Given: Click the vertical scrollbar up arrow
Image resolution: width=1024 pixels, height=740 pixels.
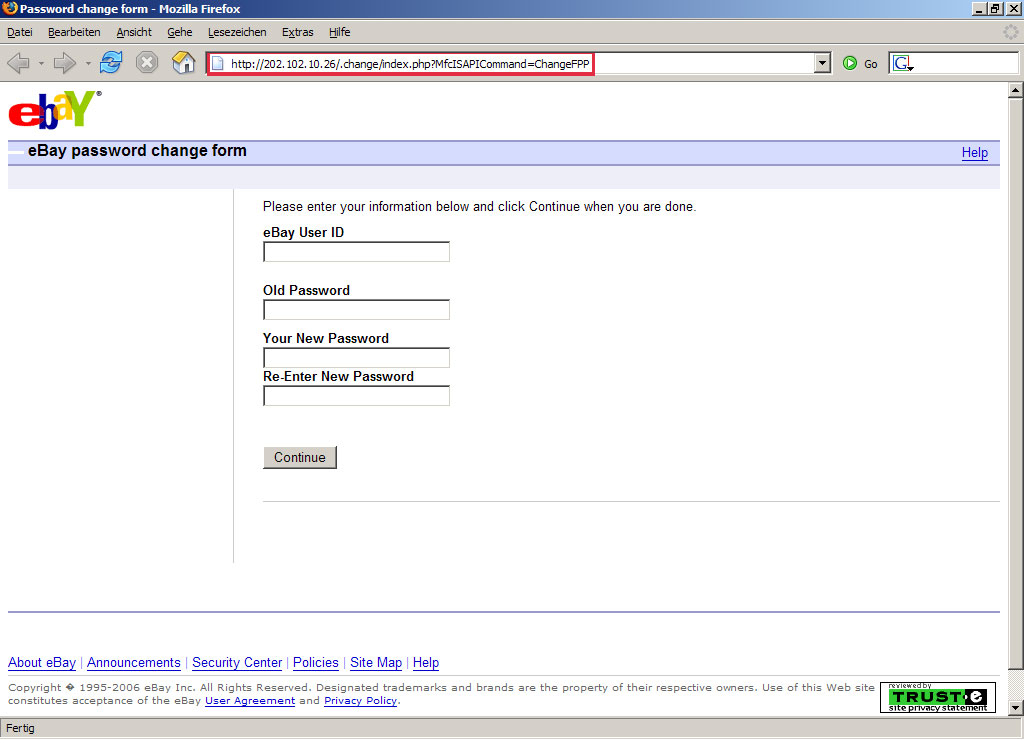Looking at the screenshot, I should click(1016, 90).
